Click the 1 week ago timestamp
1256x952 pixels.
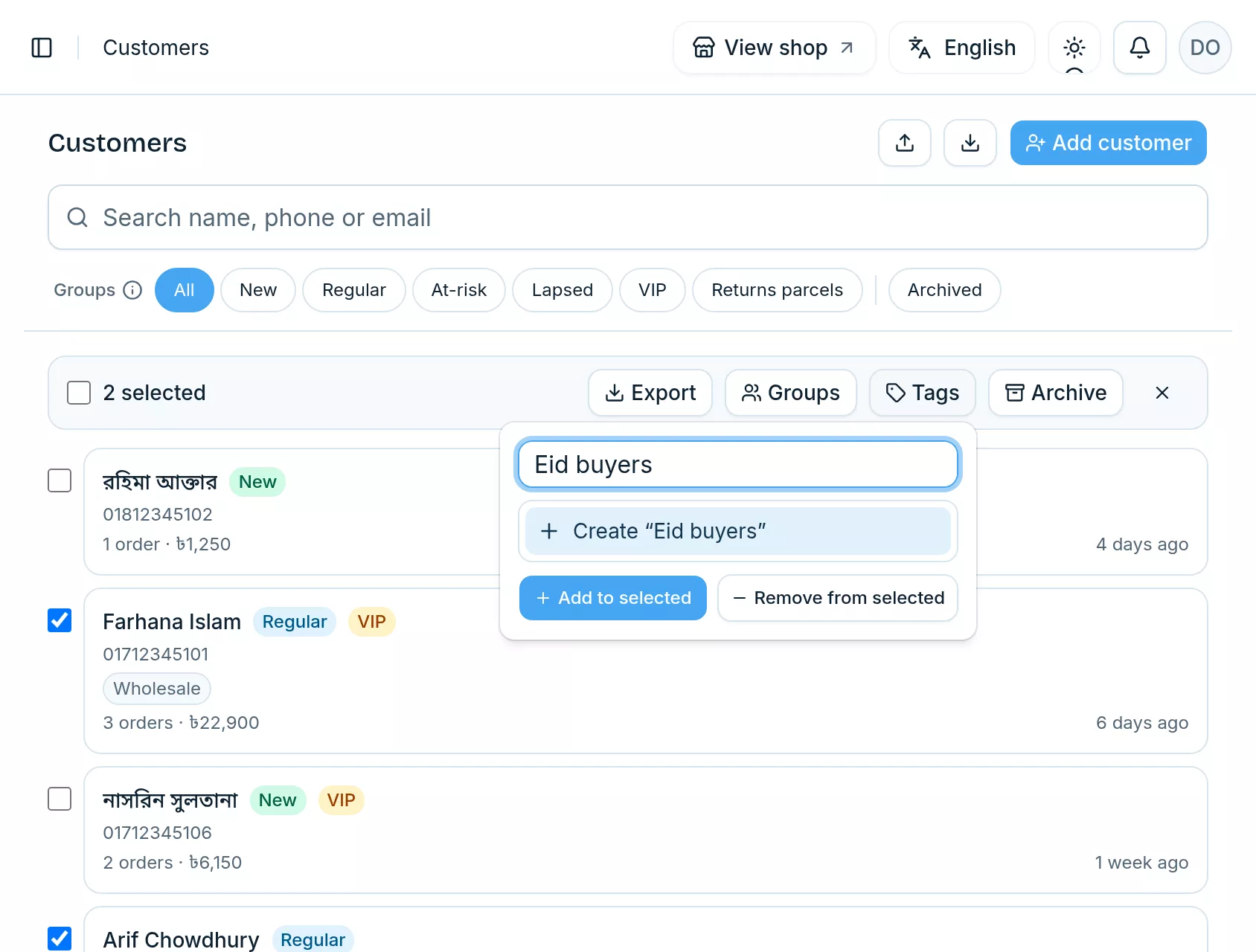[x=1141, y=863]
